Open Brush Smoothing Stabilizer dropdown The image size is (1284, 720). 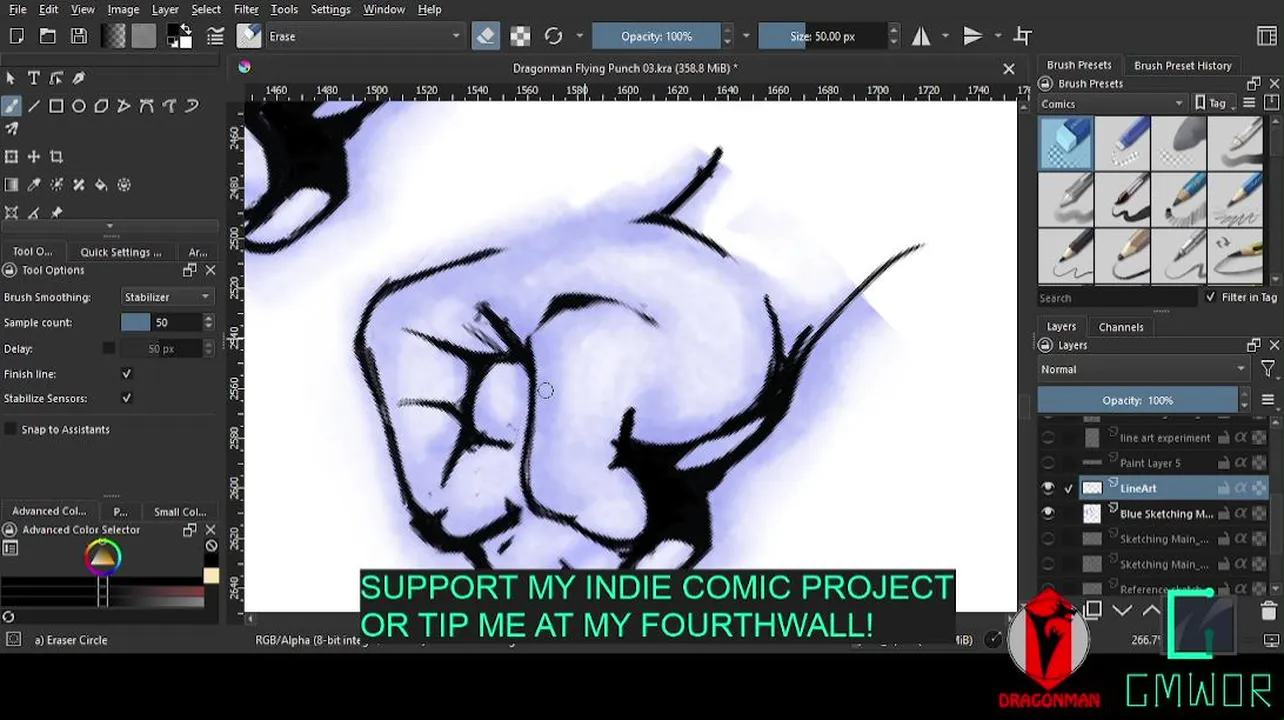(167, 297)
